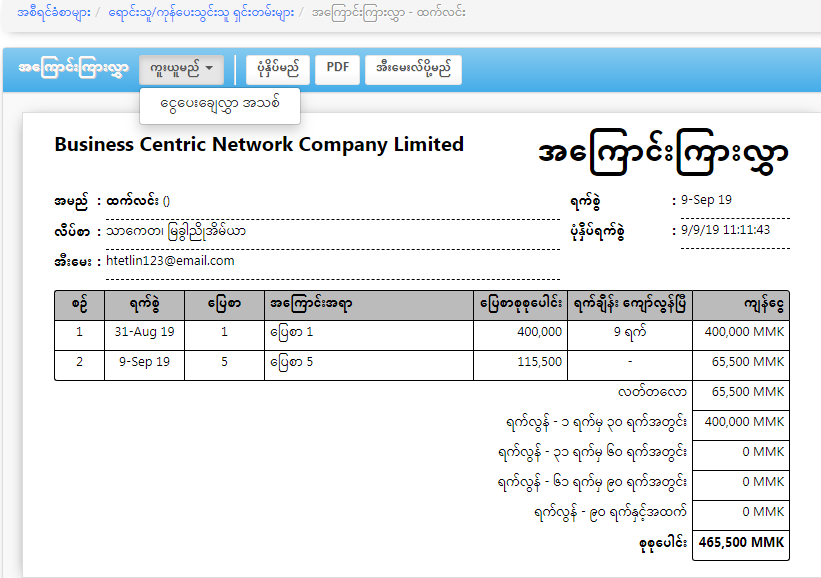Click the စဉ် column header
The height and width of the screenshot is (578, 821).
[x=80, y=305]
